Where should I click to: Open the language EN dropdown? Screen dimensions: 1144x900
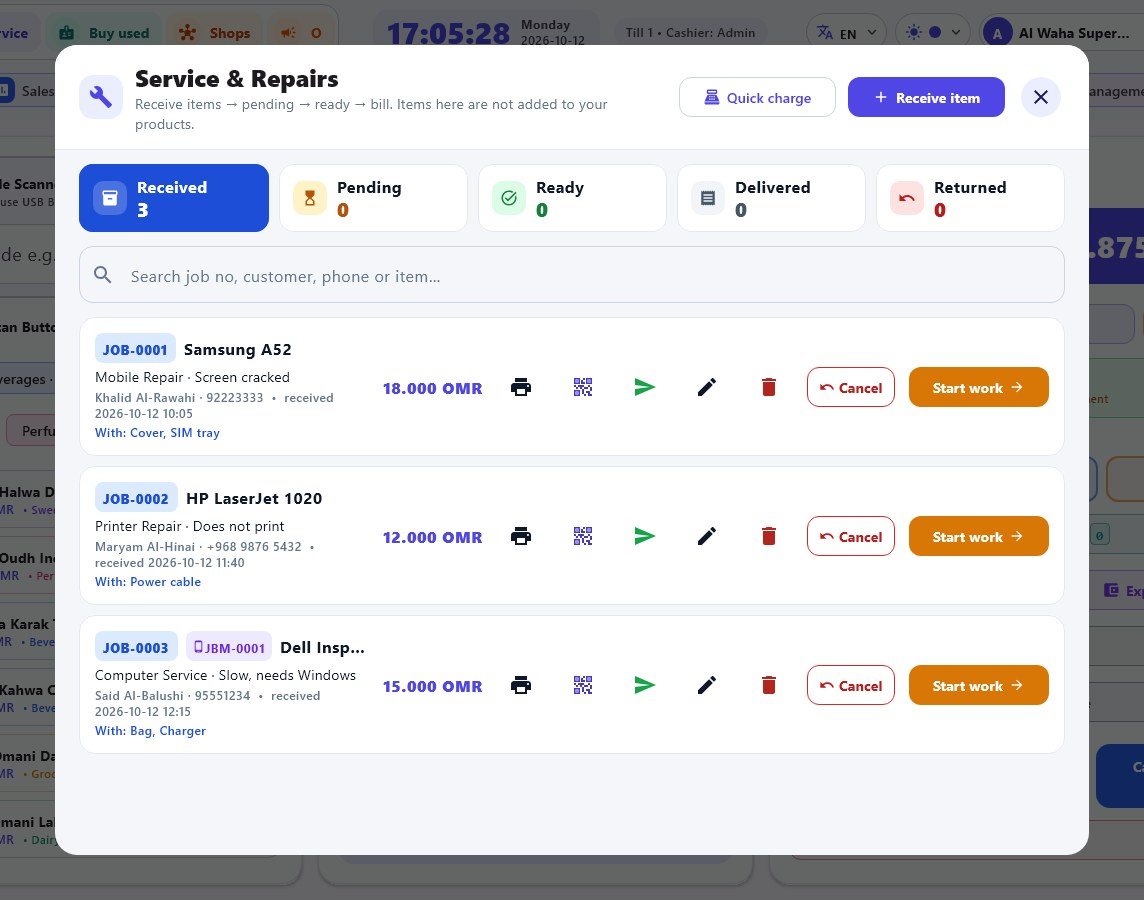pyautogui.click(x=846, y=33)
